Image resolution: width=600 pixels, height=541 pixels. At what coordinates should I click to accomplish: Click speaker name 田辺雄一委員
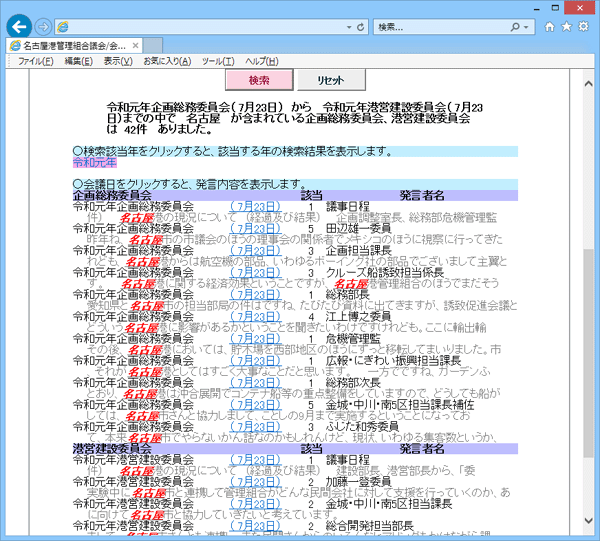point(359,229)
